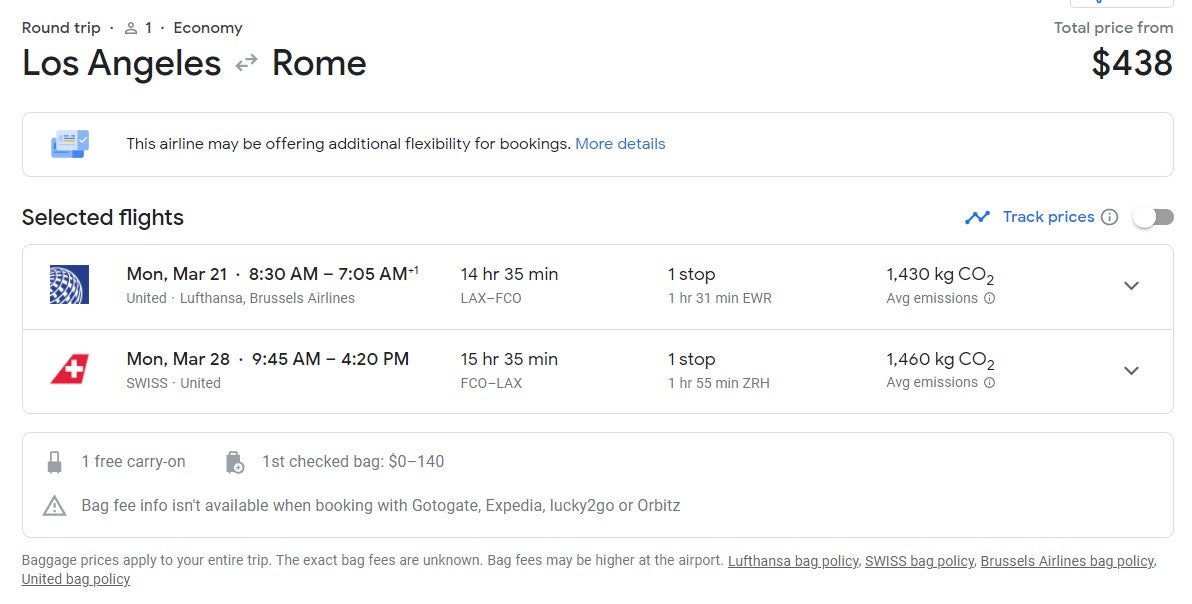Image resolution: width=1192 pixels, height=604 pixels.
Task: Click the emissions info icon on return flight
Action: [x=989, y=383]
